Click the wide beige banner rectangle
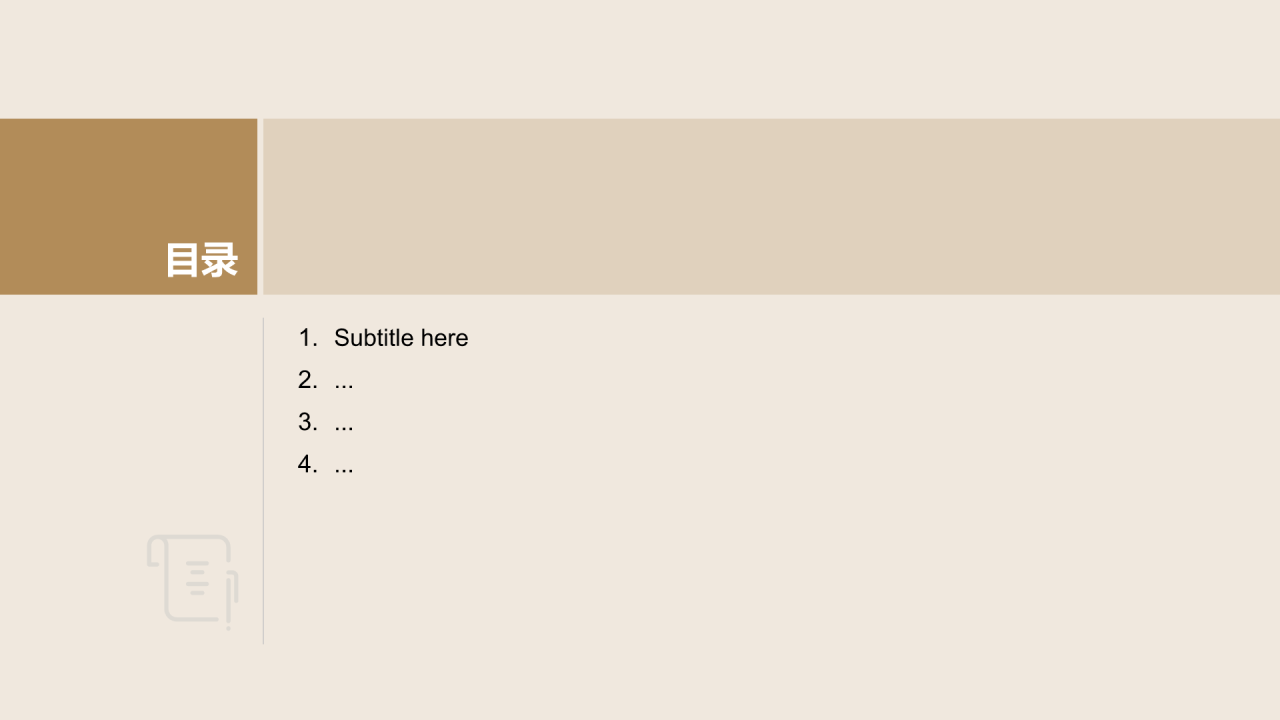The height and width of the screenshot is (720, 1280). pos(771,207)
